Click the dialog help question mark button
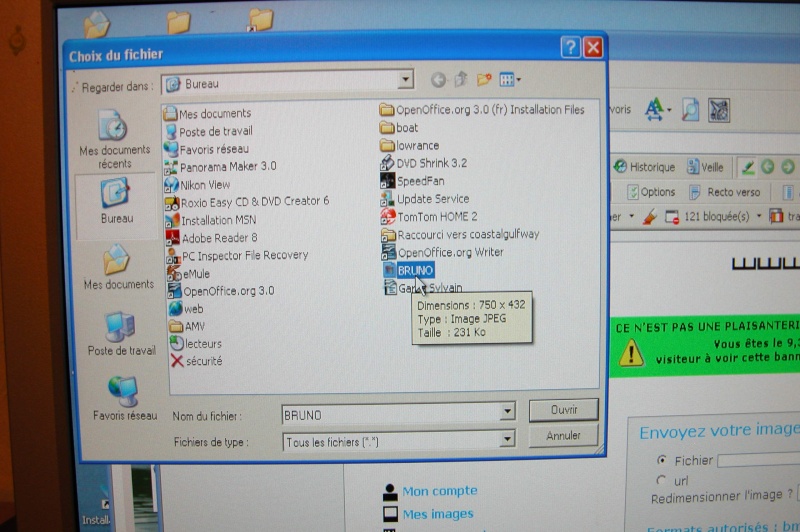The image size is (800, 532). tap(570, 47)
